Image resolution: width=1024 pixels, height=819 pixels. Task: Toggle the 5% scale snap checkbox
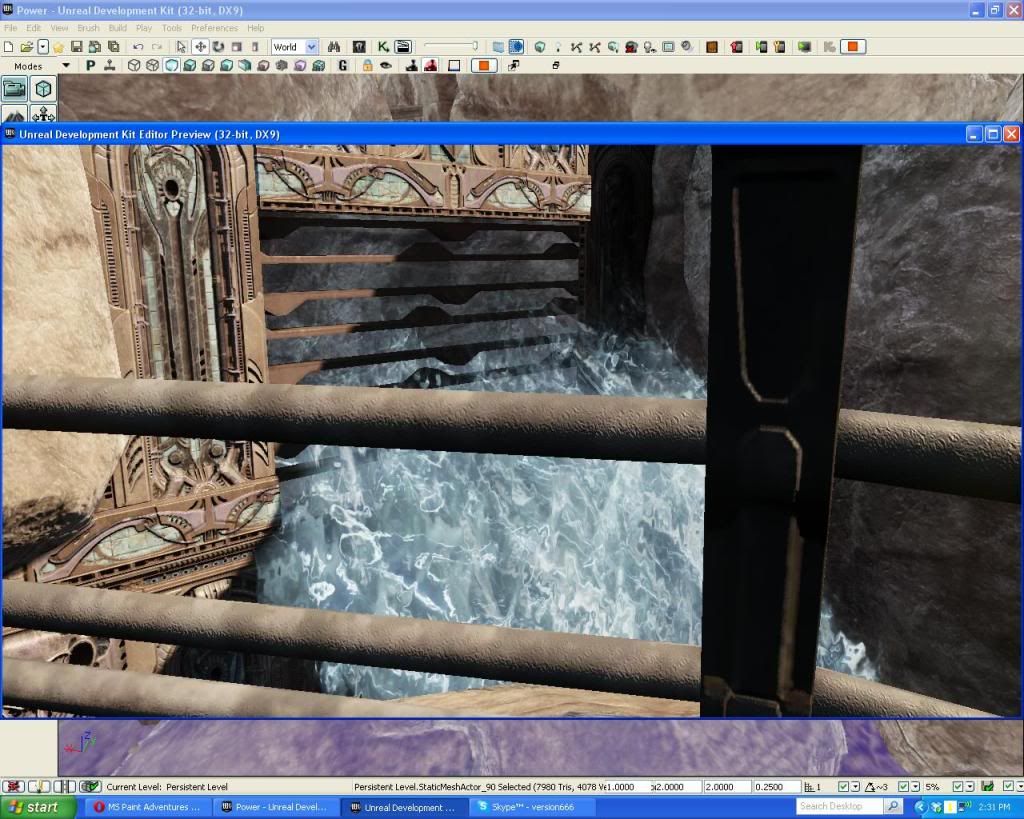[958, 787]
